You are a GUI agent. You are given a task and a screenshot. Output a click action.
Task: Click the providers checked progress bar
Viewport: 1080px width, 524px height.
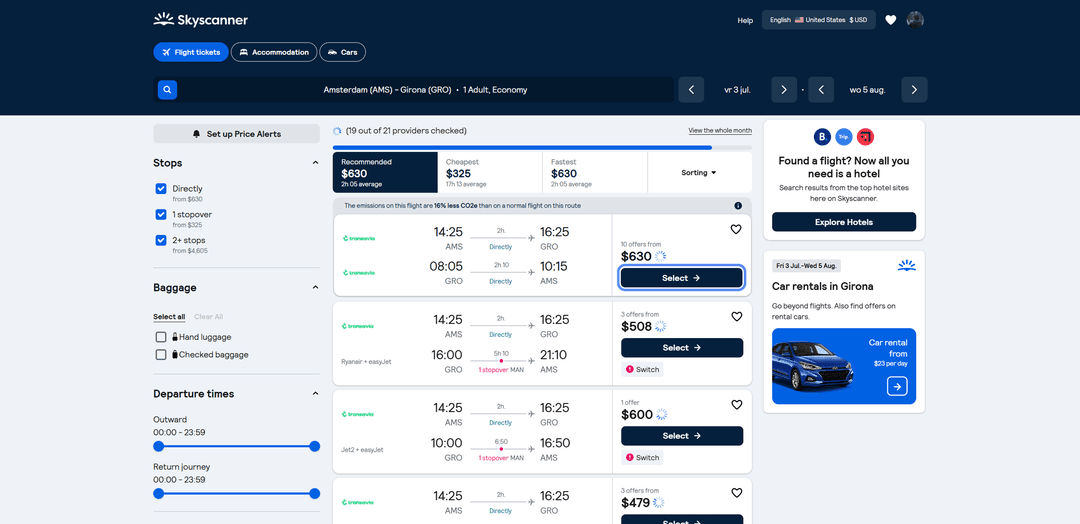[x=542, y=147]
